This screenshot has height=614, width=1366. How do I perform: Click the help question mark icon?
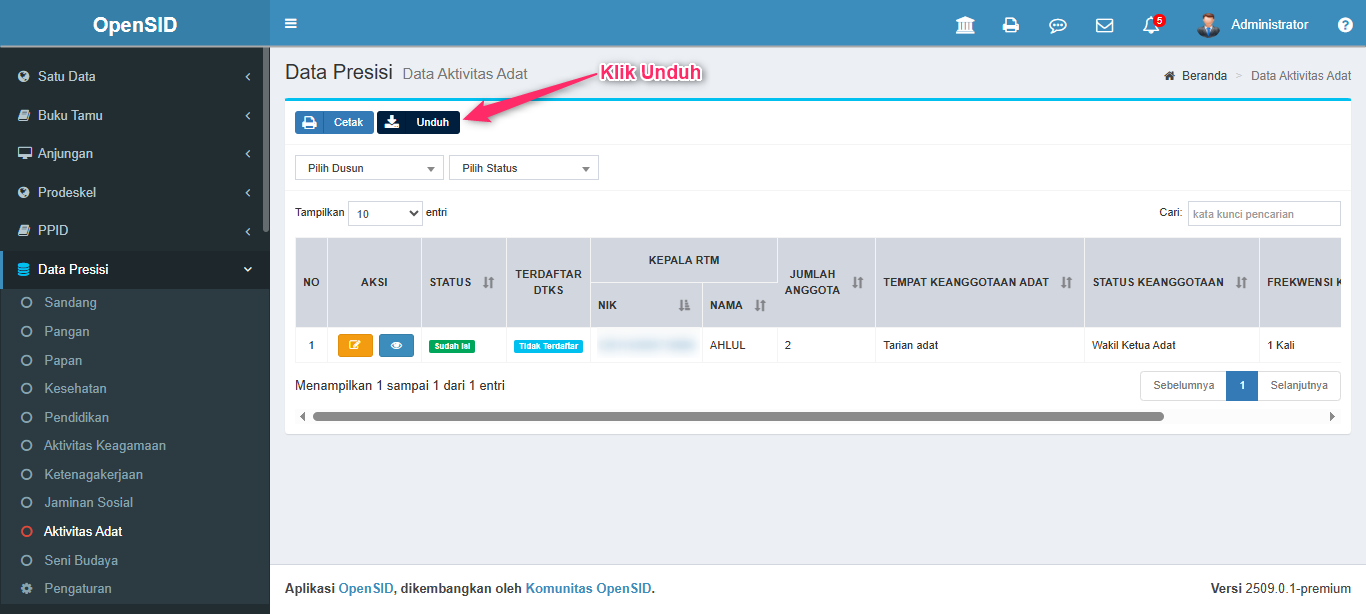coord(1345,25)
